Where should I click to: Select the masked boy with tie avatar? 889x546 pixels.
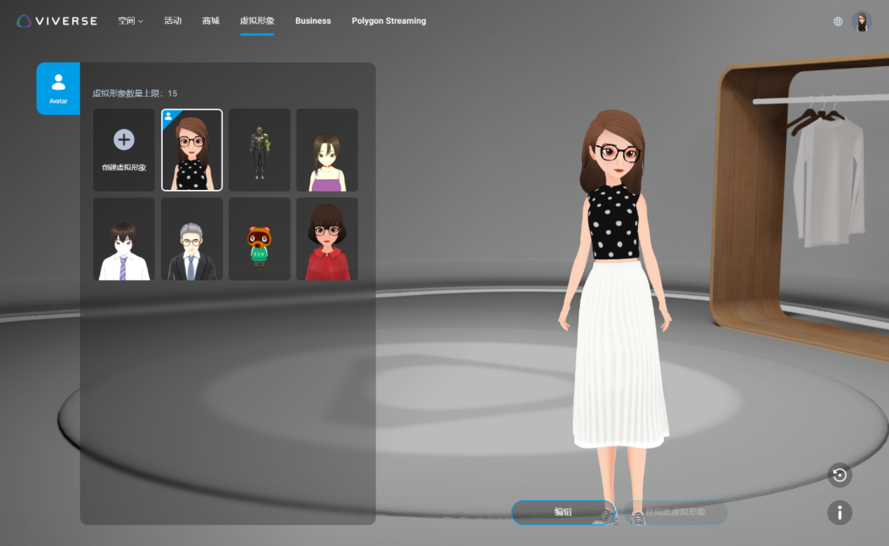point(124,239)
